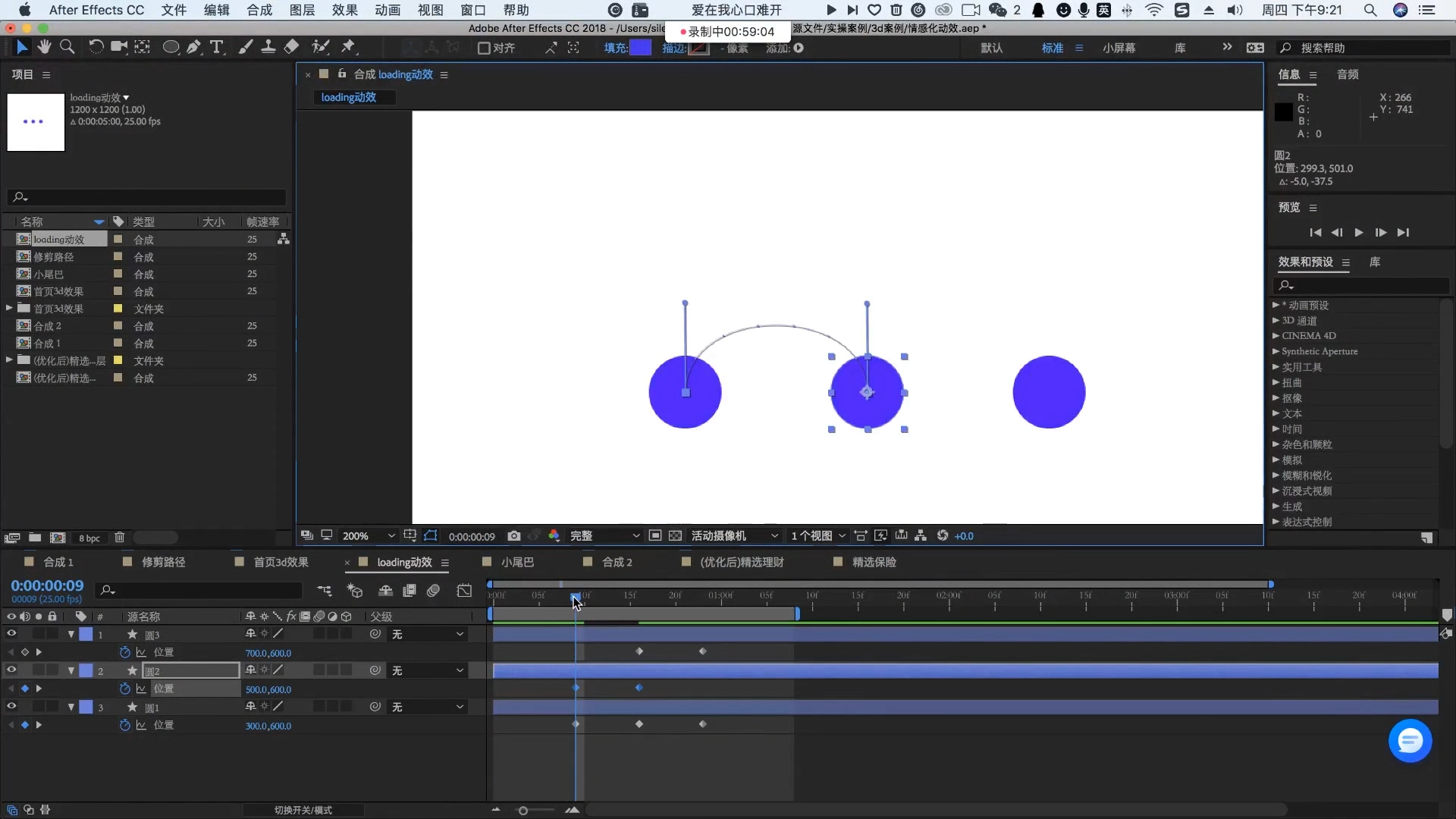Click the 切换开关/模式 button
This screenshot has height=819, width=1456.
pyautogui.click(x=303, y=810)
